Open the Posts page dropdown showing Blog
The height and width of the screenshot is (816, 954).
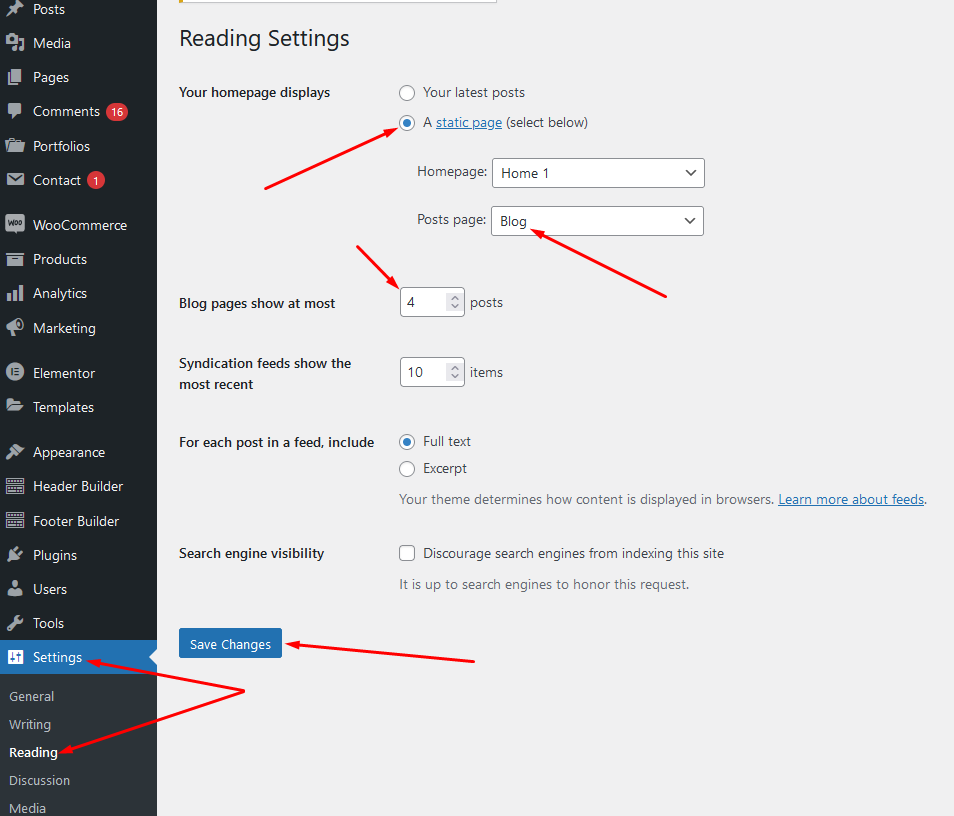point(597,221)
